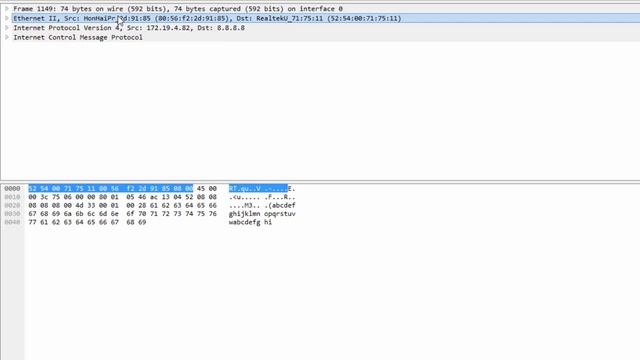
Task: Expand the Internet Protocol Version 4 node
Action: (7, 28)
